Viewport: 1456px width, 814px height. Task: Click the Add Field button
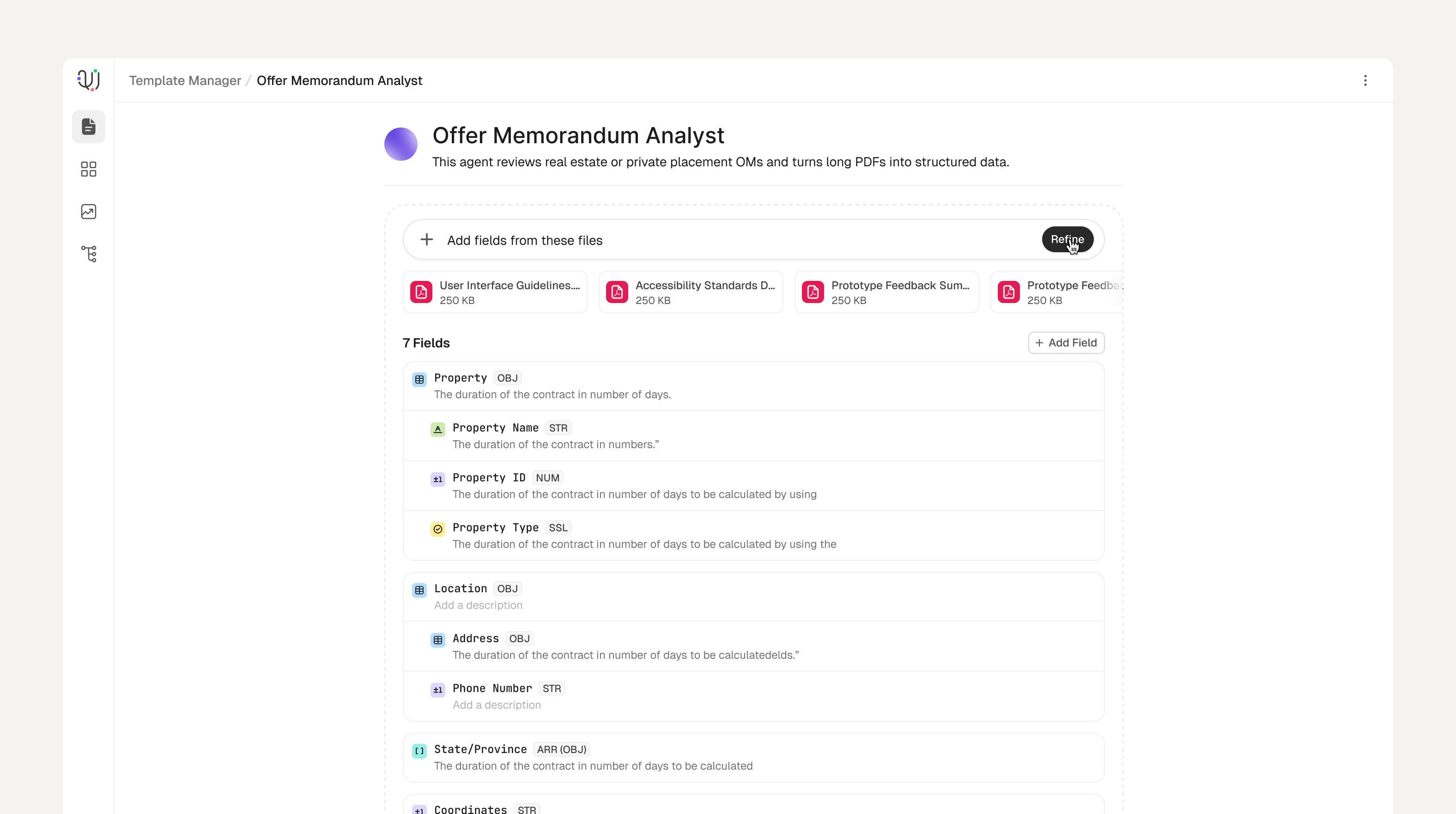(x=1066, y=343)
